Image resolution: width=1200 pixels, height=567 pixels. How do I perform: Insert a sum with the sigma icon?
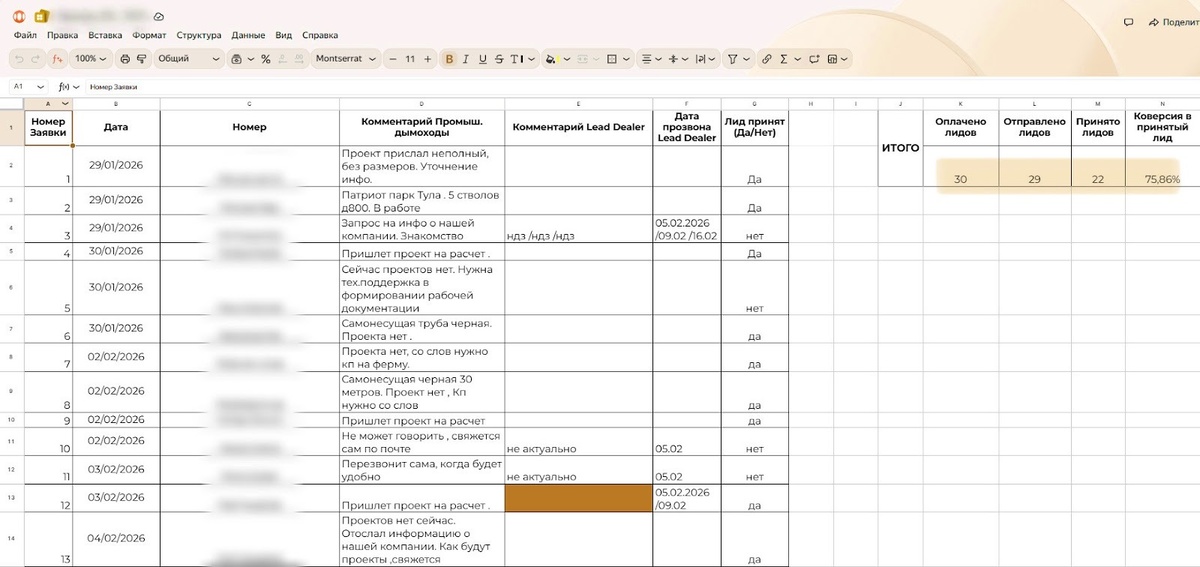tap(783, 59)
